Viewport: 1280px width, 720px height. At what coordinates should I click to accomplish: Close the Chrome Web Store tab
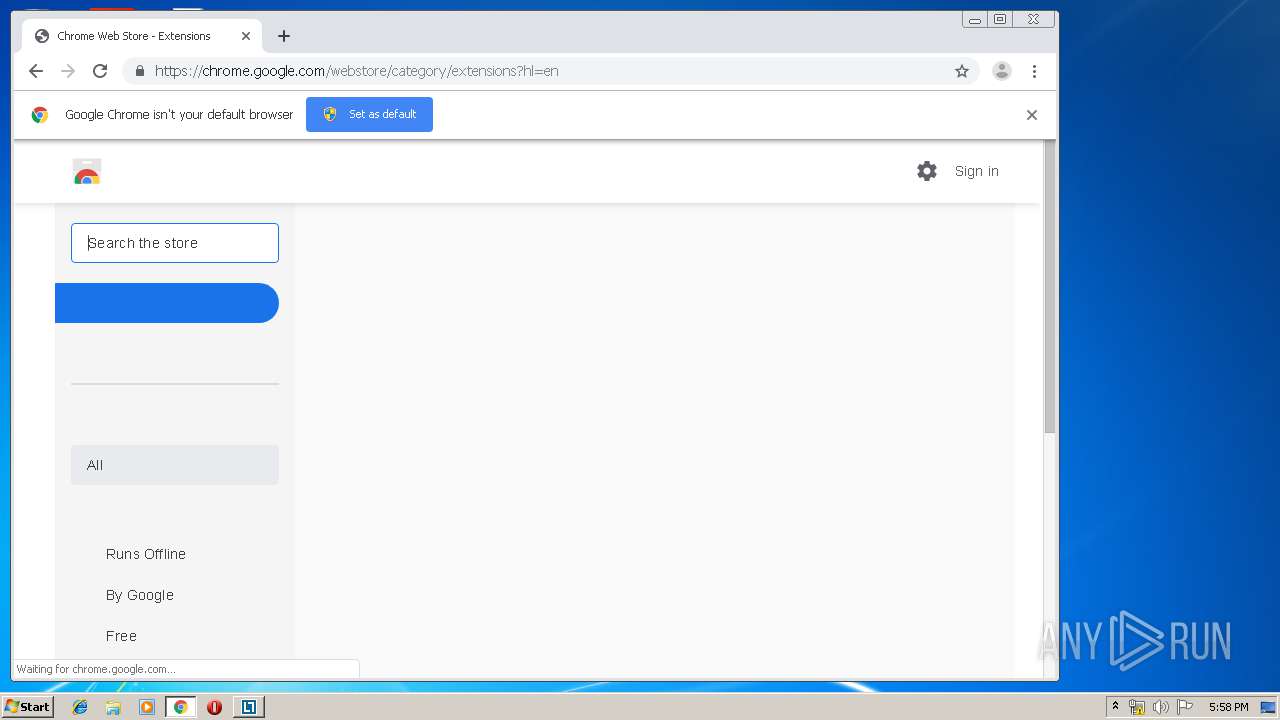point(246,36)
